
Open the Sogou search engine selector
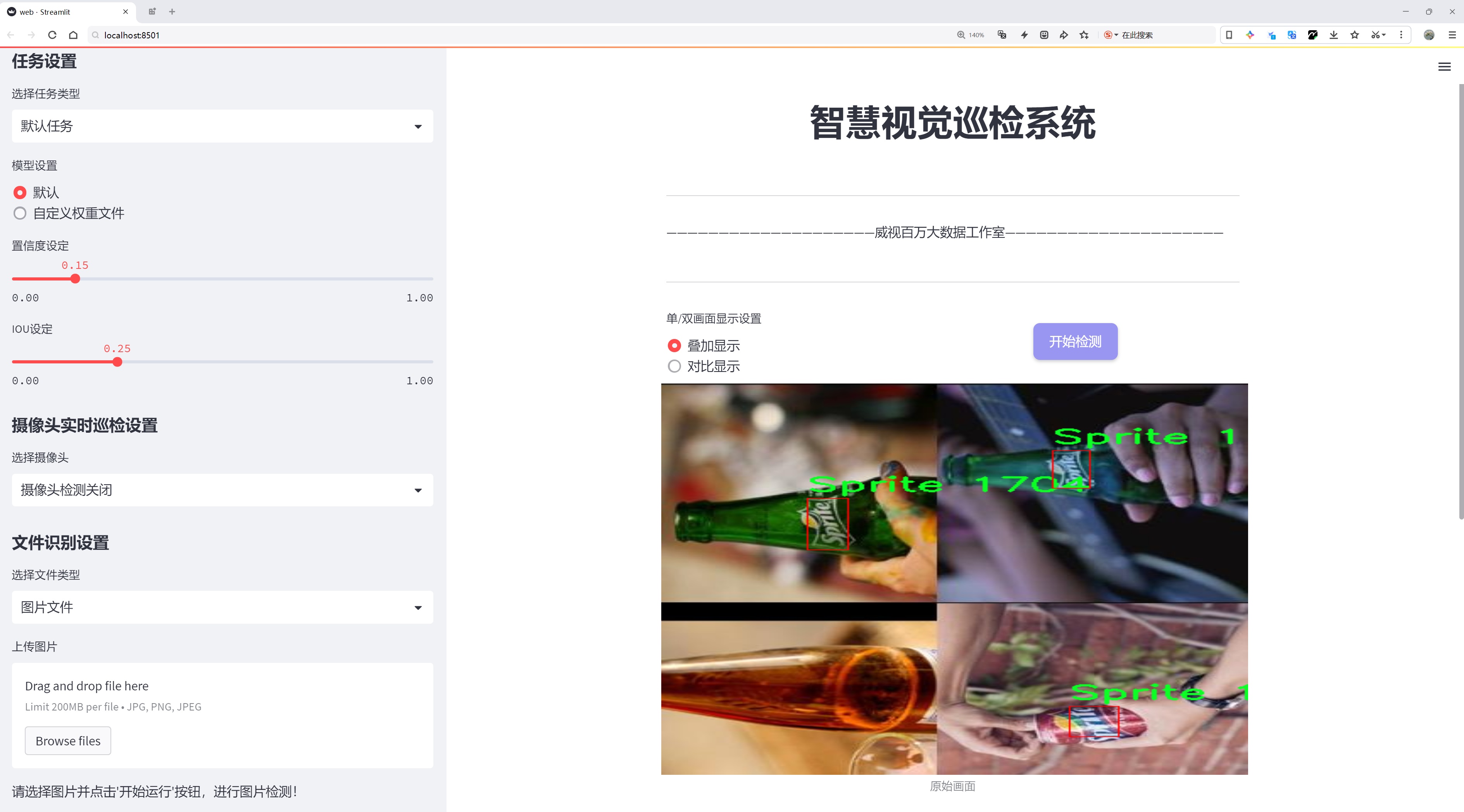1111,34
